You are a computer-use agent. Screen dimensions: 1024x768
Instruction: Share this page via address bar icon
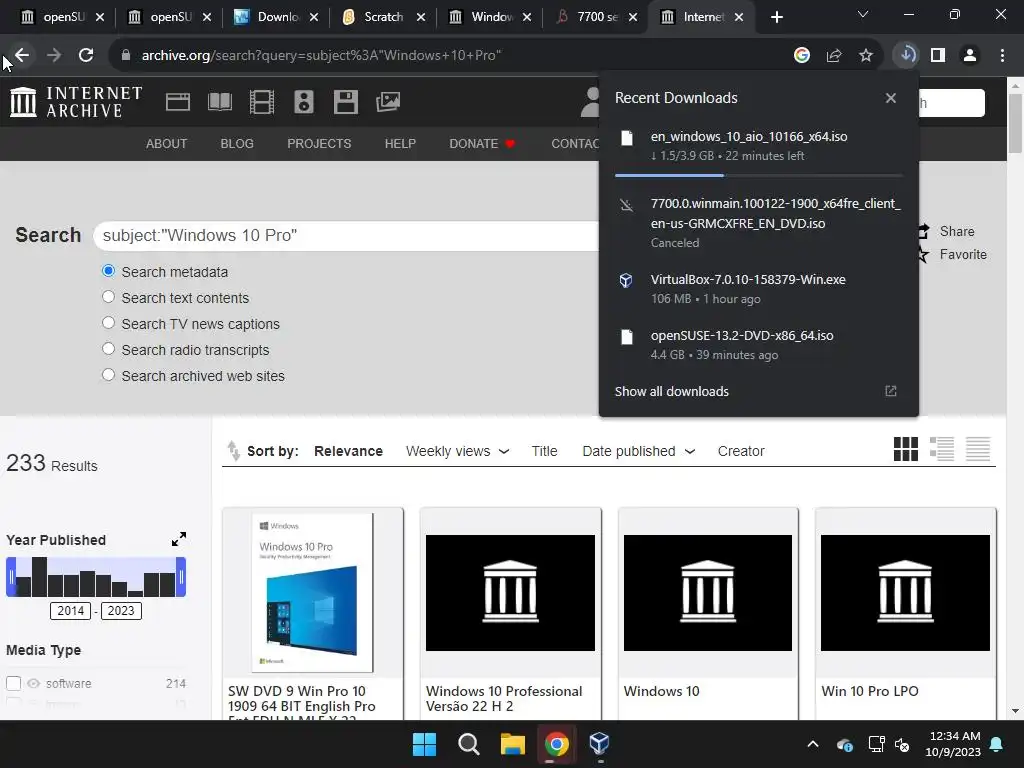[834, 56]
